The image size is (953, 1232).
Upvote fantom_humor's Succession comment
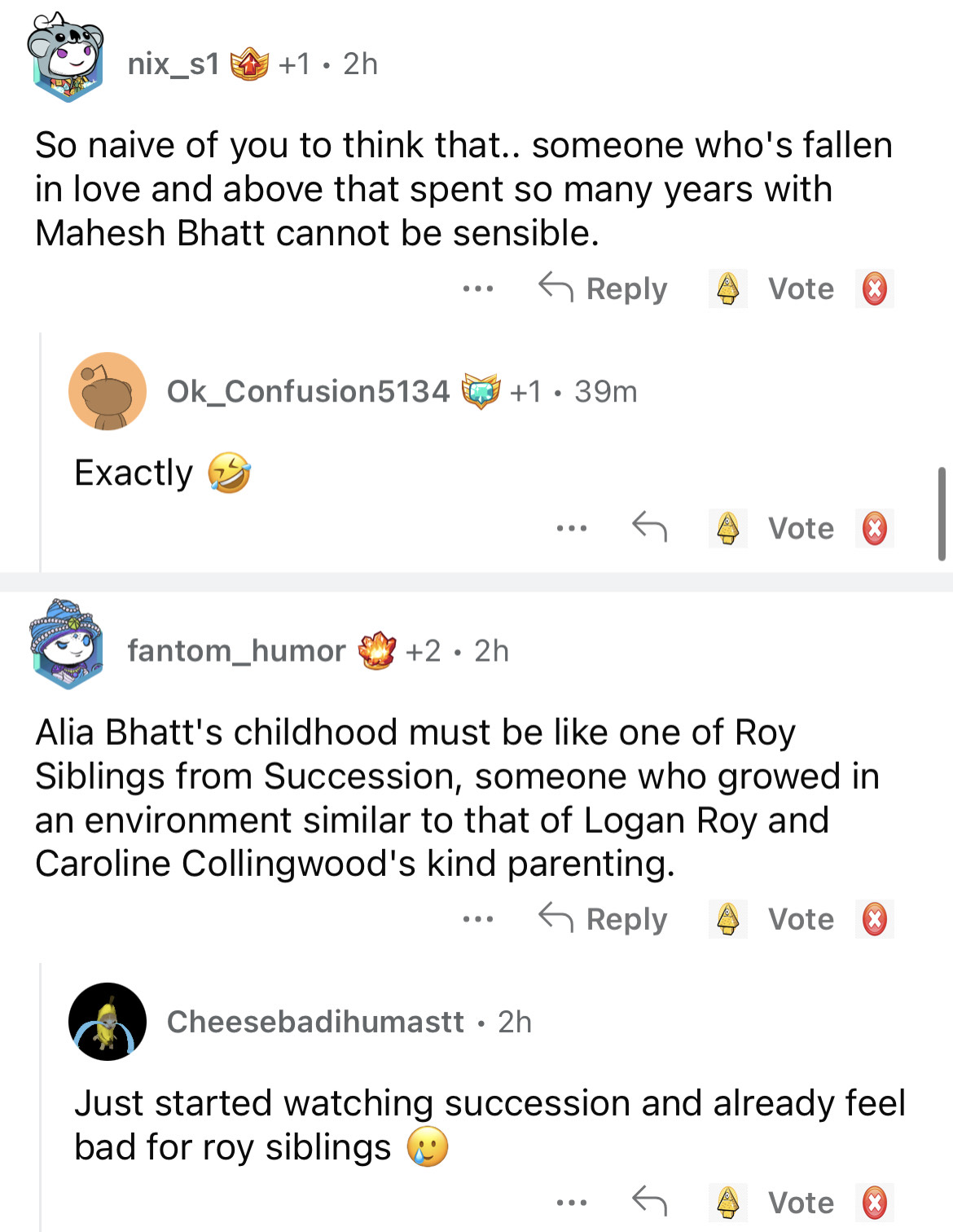tap(727, 919)
